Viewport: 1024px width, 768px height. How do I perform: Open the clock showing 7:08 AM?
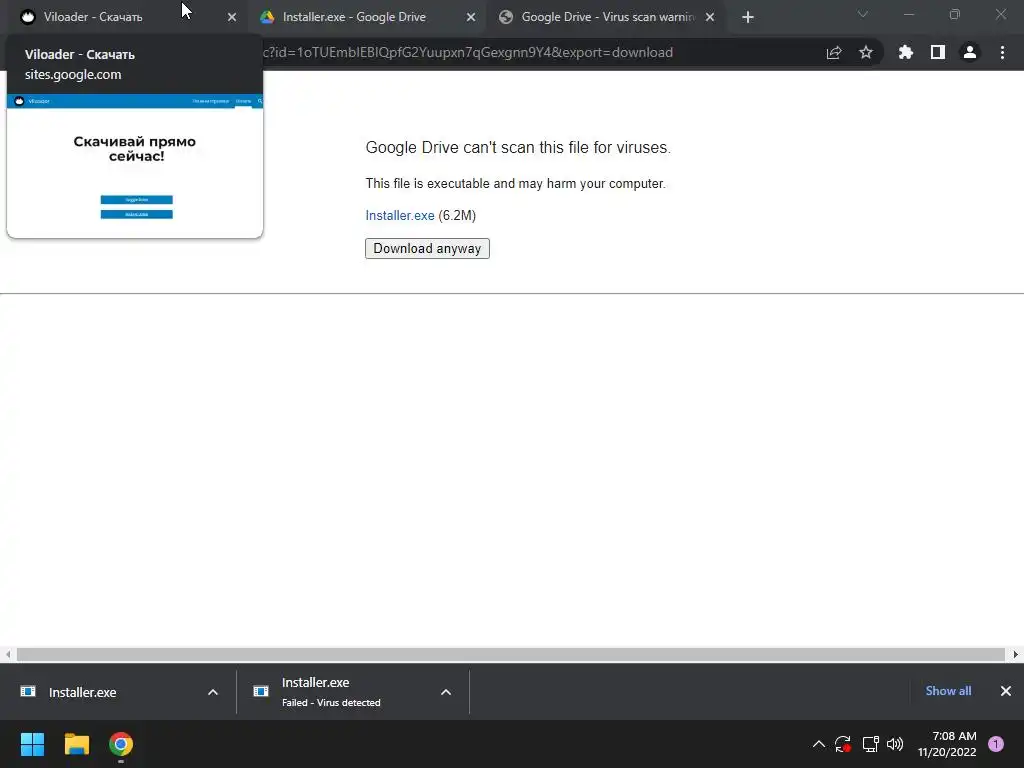[947, 744]
